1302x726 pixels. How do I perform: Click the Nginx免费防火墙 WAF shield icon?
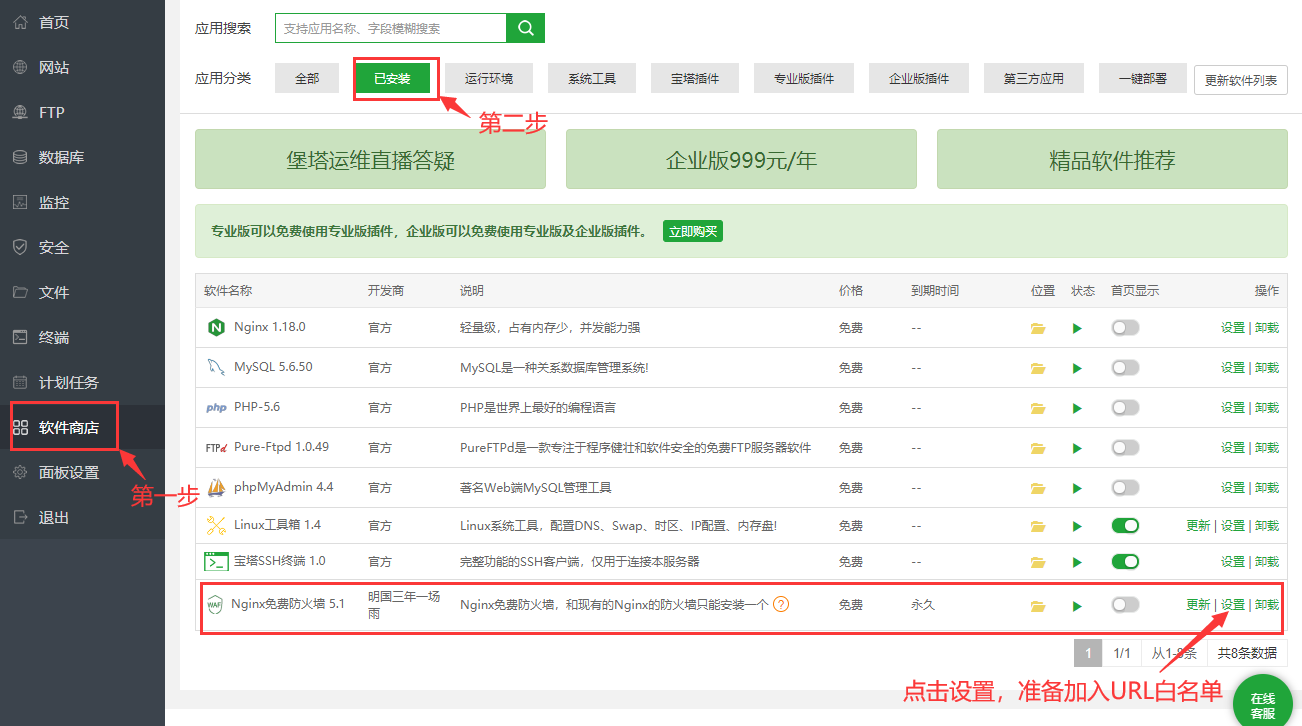[x=214, y=604]
